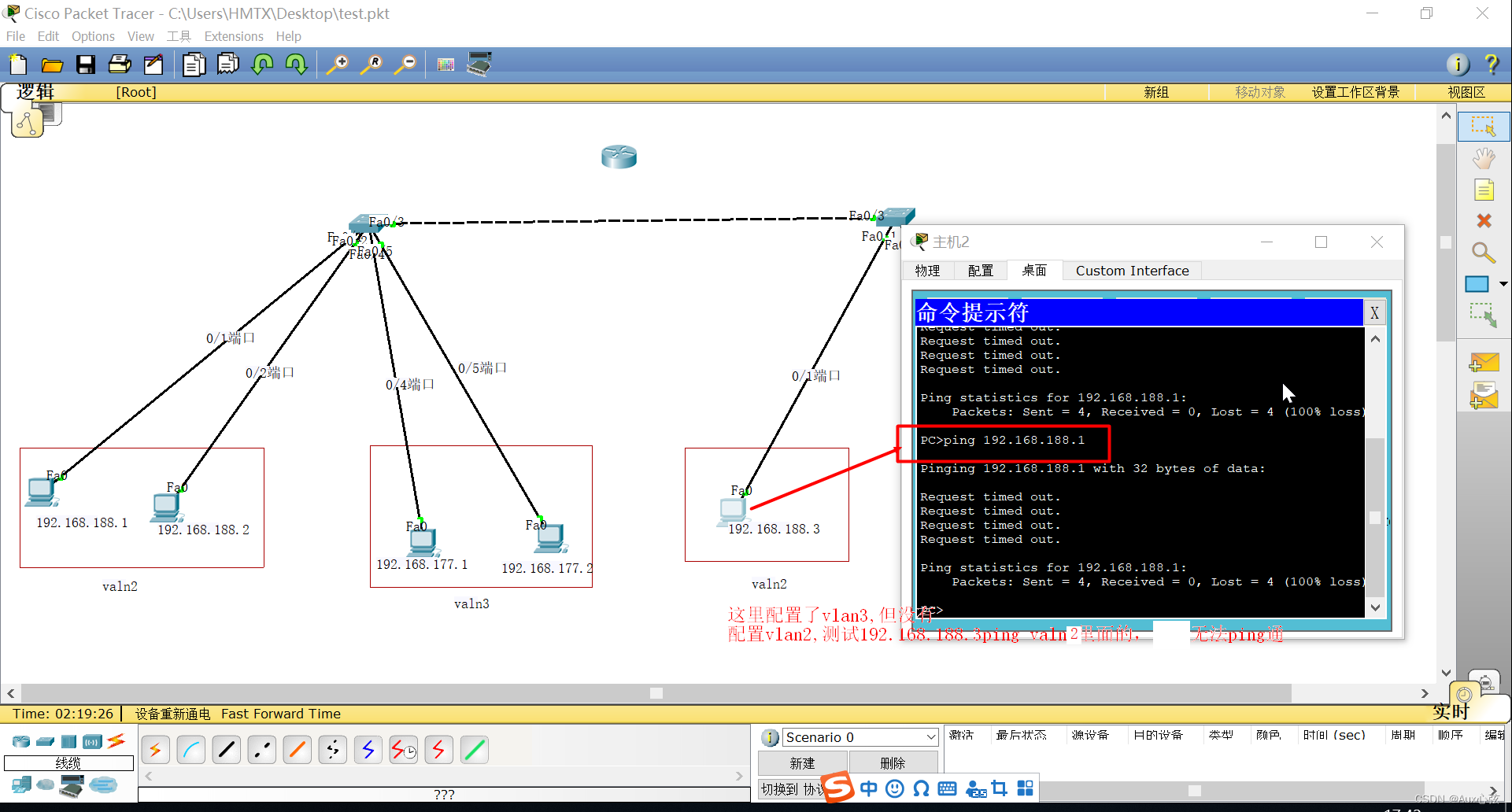Viewport: 1512px width, 812px height.
Task: Click 设备重新通电 power cycle button
Action: (172, 714)
